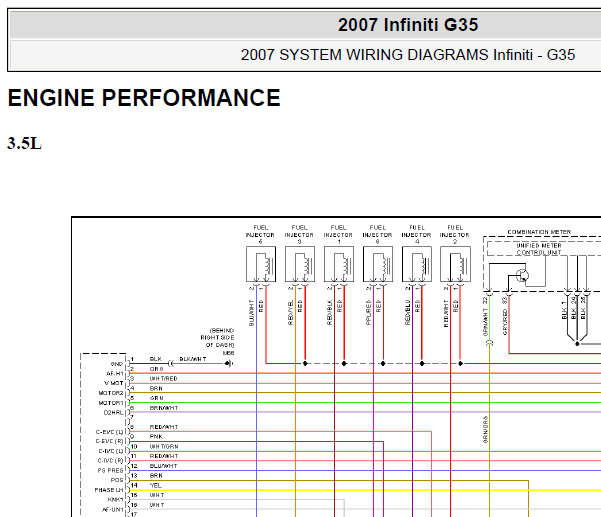Click the 'WHT/RED' wire label at pin 3
The width and height of the screenshot is (601, 517).
[x=163, y=379]
